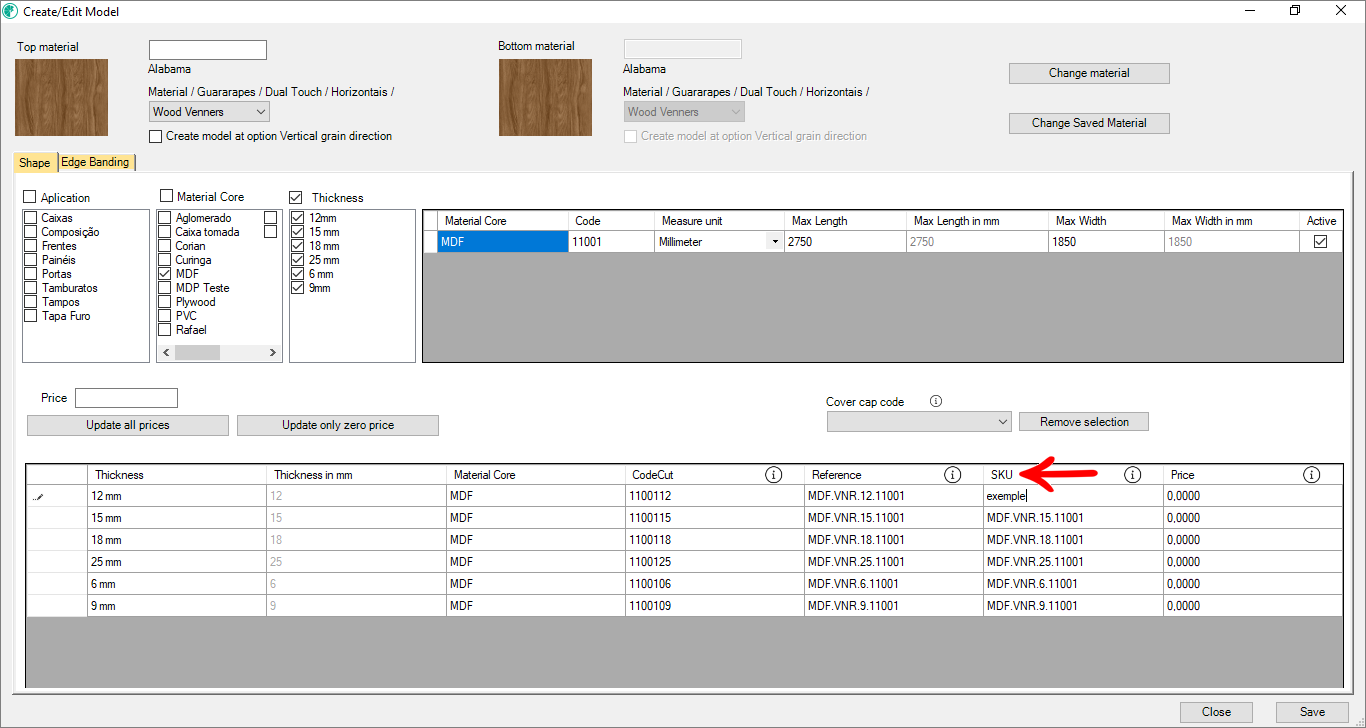Enable the MDP Teste material core checkbox

coord(165,288)
